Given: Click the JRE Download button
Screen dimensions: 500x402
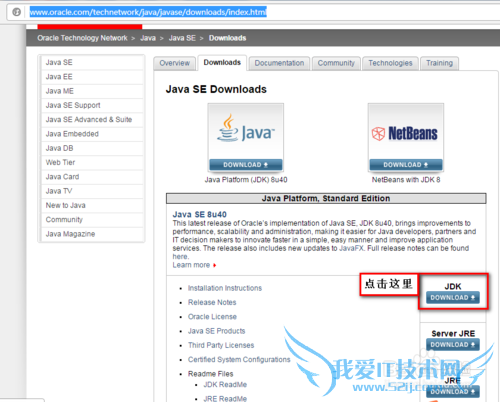Looking at the screenshot, I should tap(453, 391).
